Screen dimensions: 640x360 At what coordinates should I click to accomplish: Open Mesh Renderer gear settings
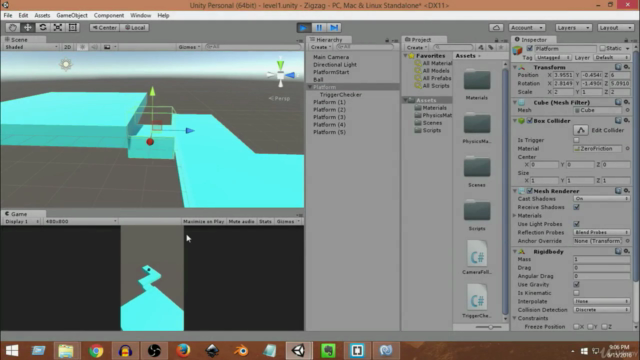[627, 191]
